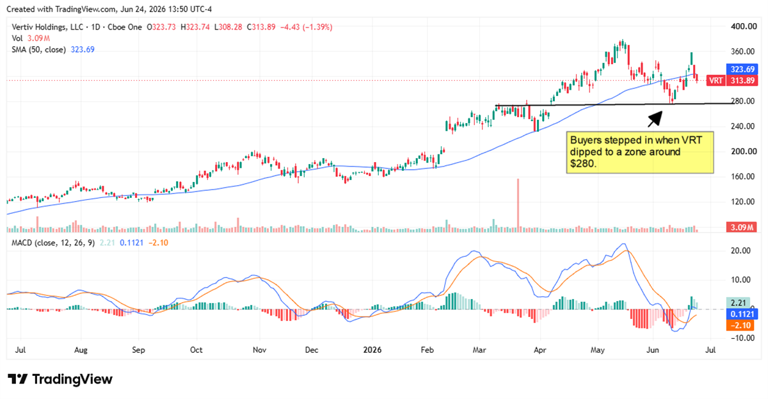
Task: Click the yellow 'Buyers stepped in' note box
Action: click(640, 152)
